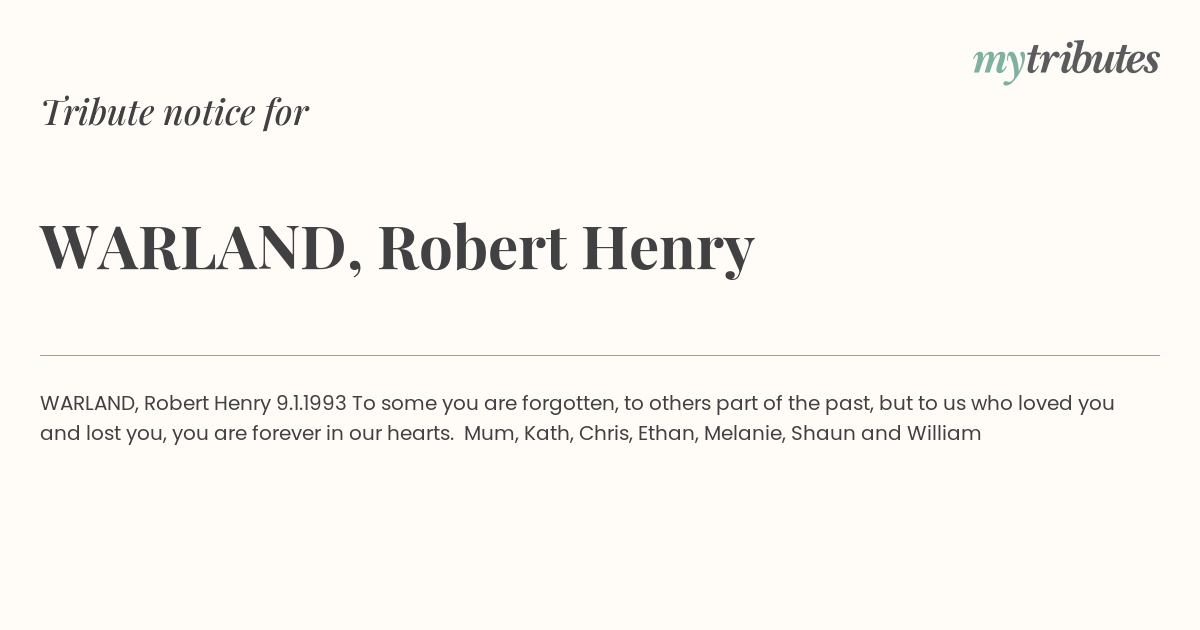
Task: Click 'WARLAND,' at start of notice paragraph
Action: click(89, 403)
